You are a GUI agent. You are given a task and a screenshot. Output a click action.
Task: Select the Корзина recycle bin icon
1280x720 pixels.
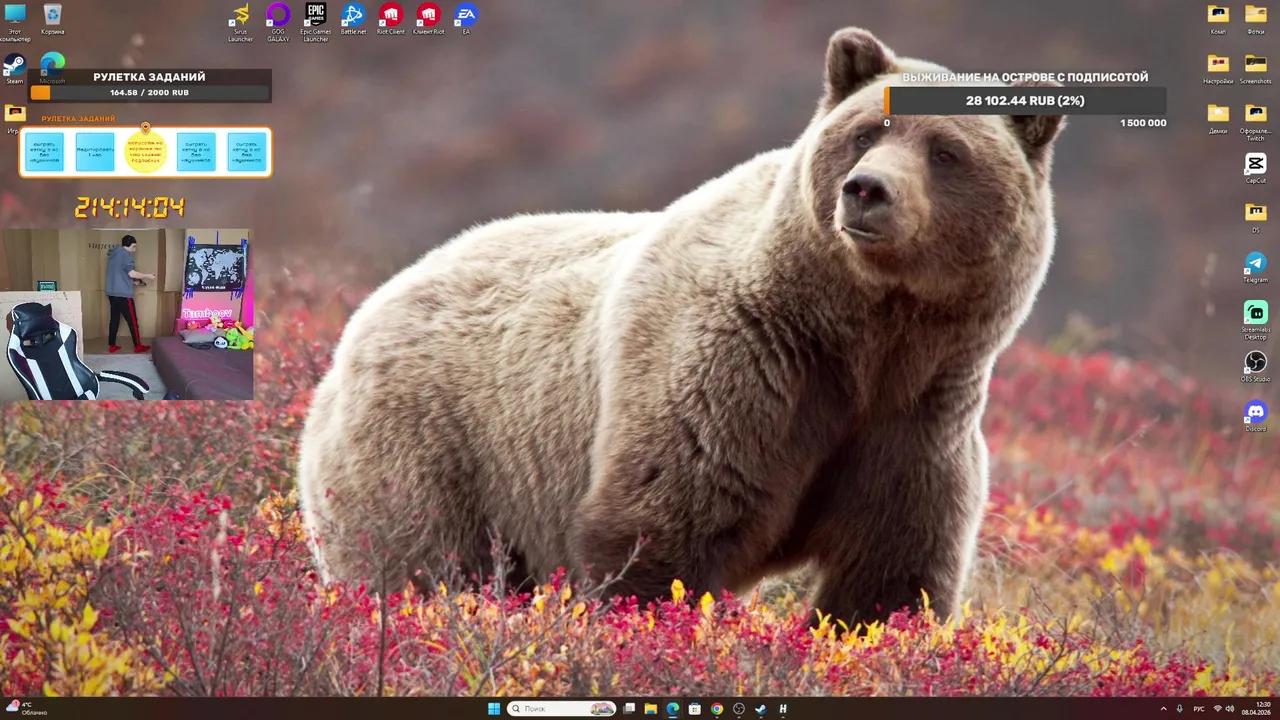tap(53, 19)
